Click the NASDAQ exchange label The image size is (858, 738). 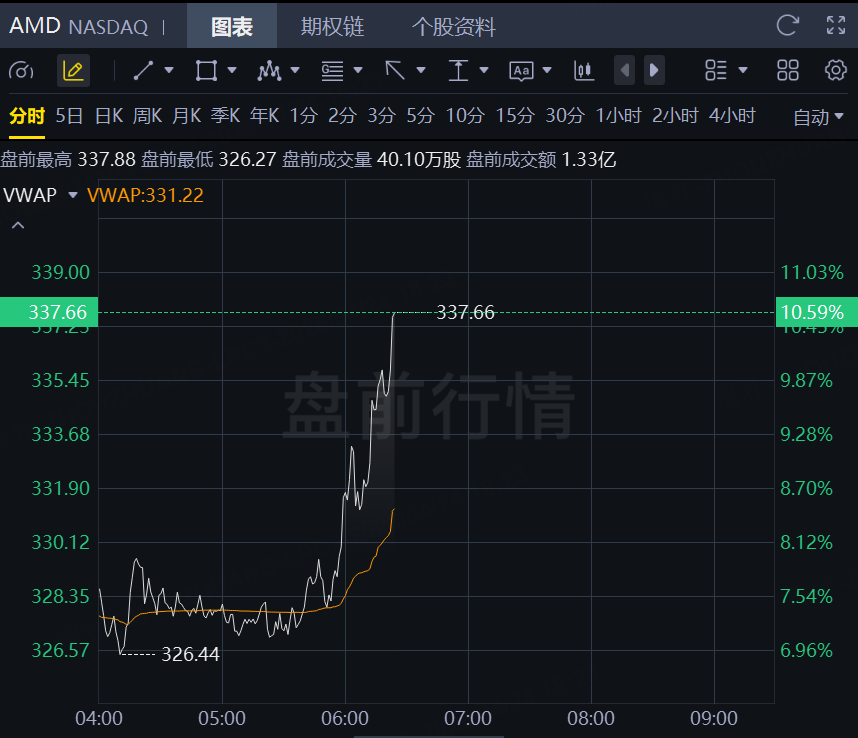[108, 27]
